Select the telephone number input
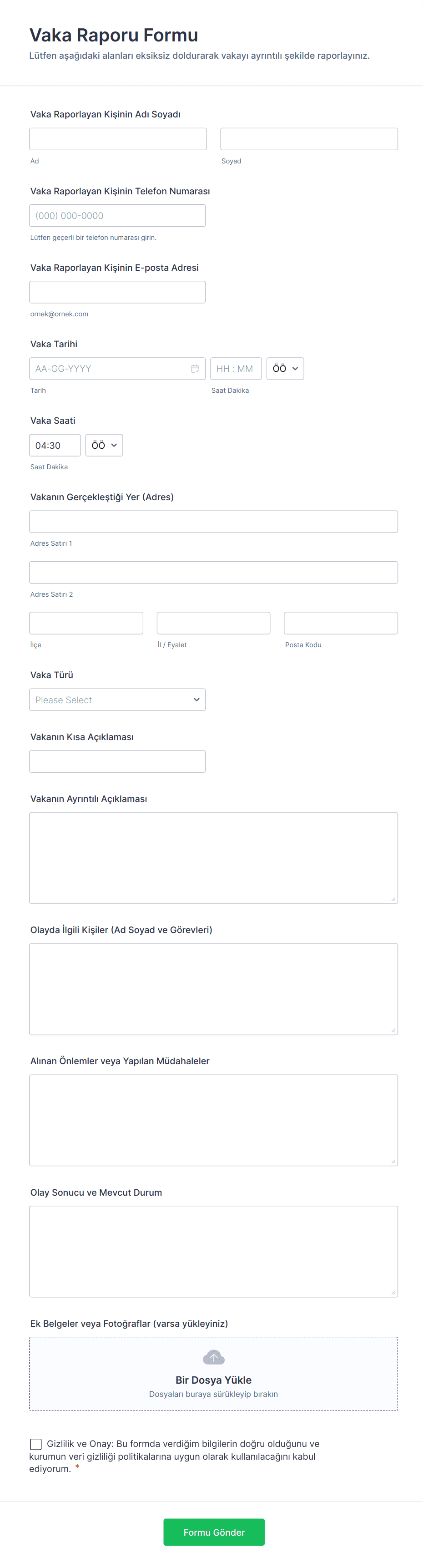The width and height of the screenshot is (423, 1568). tap(117, 216)
